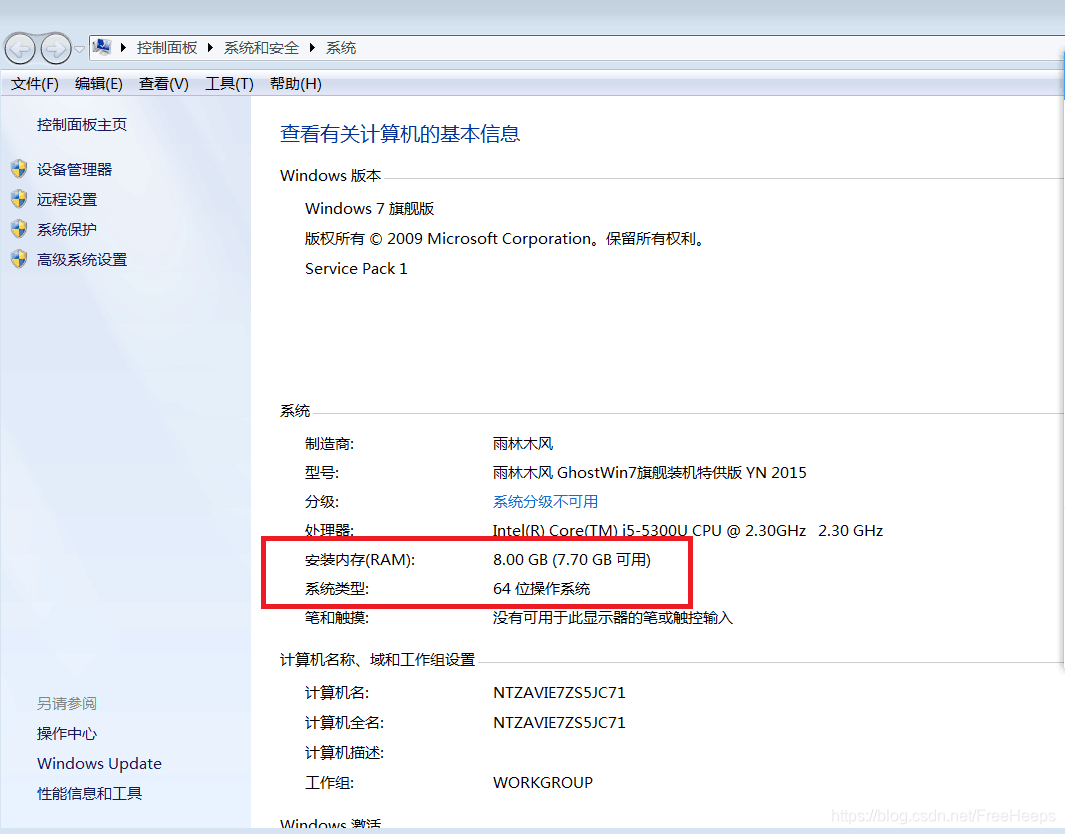Expand arrow after 控制面板 in breadcrumb

point(210,48)
